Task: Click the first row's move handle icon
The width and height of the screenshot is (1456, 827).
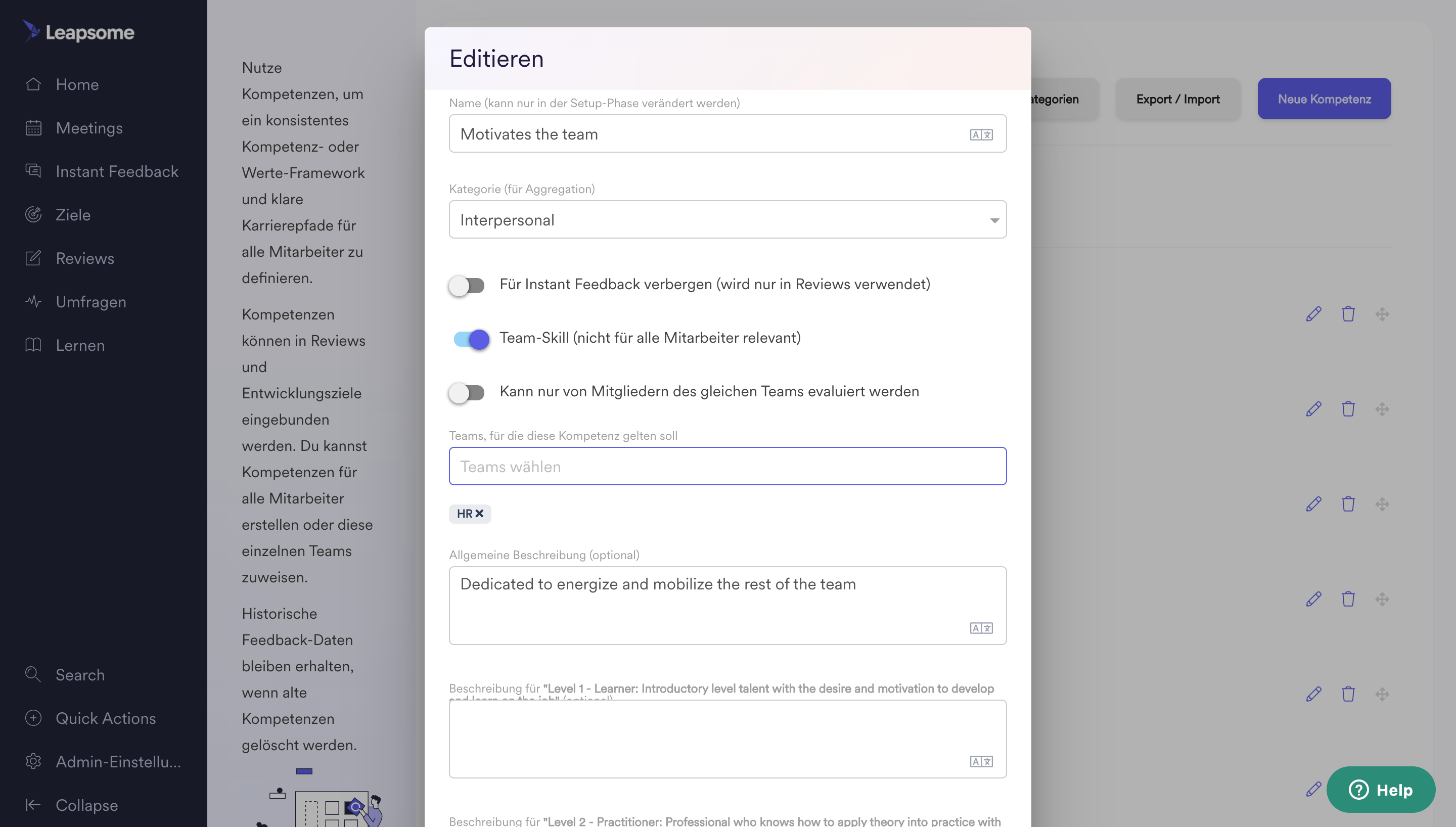Action: [1382, 313]
